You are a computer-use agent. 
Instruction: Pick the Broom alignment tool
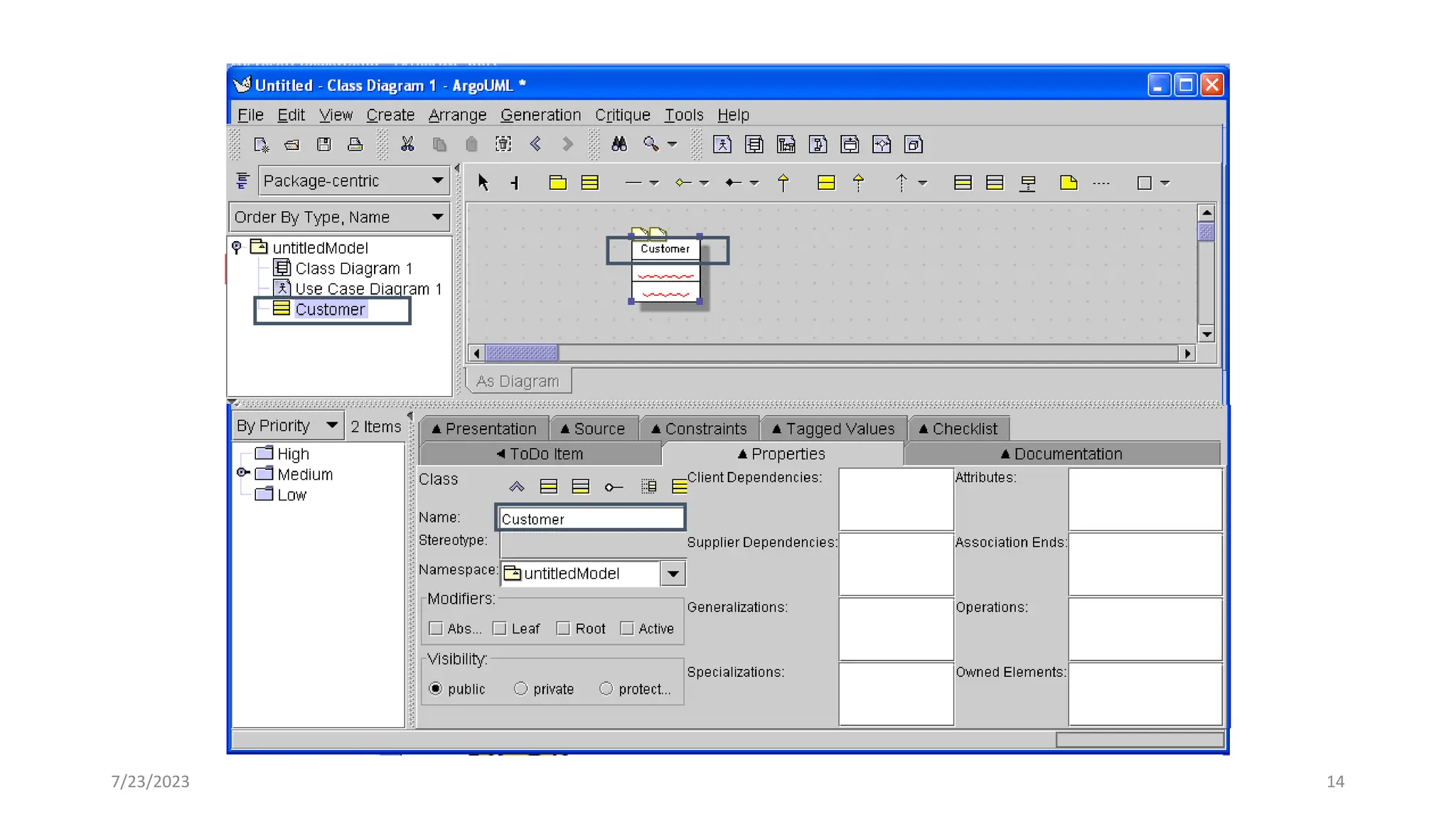tap(515, 183)
